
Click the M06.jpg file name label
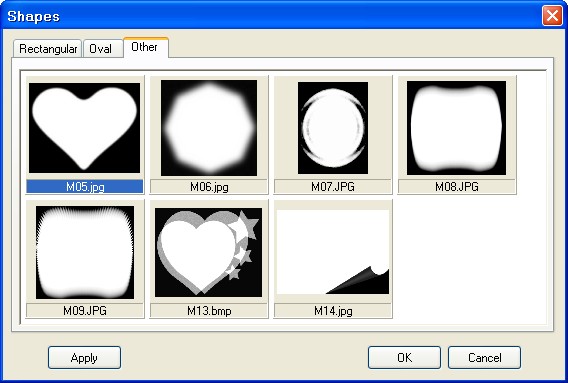click(x=209, y=187)
